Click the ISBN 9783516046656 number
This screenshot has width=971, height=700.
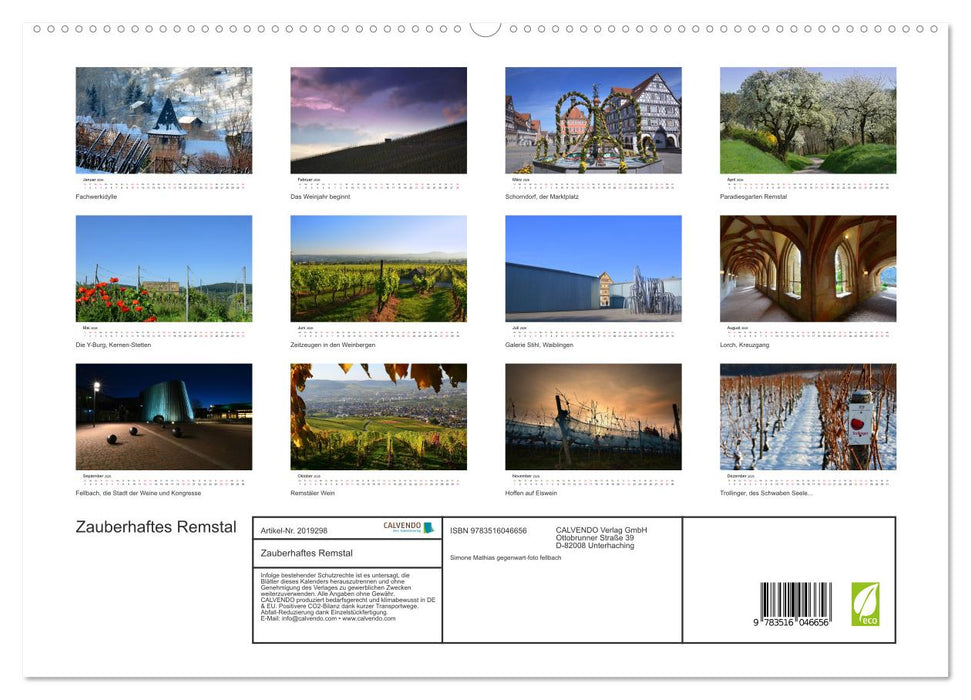[x=489, y=531]
